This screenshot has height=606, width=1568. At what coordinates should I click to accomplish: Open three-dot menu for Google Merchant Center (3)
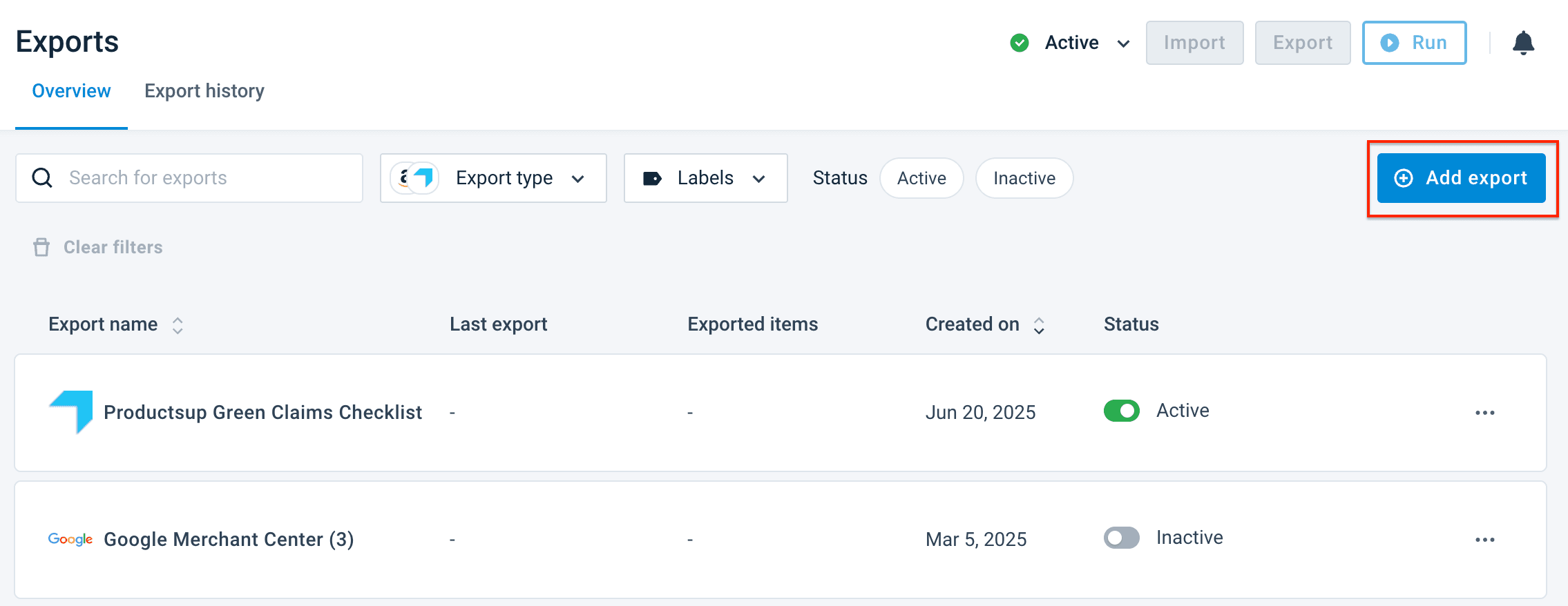[x=1484, y=540]
